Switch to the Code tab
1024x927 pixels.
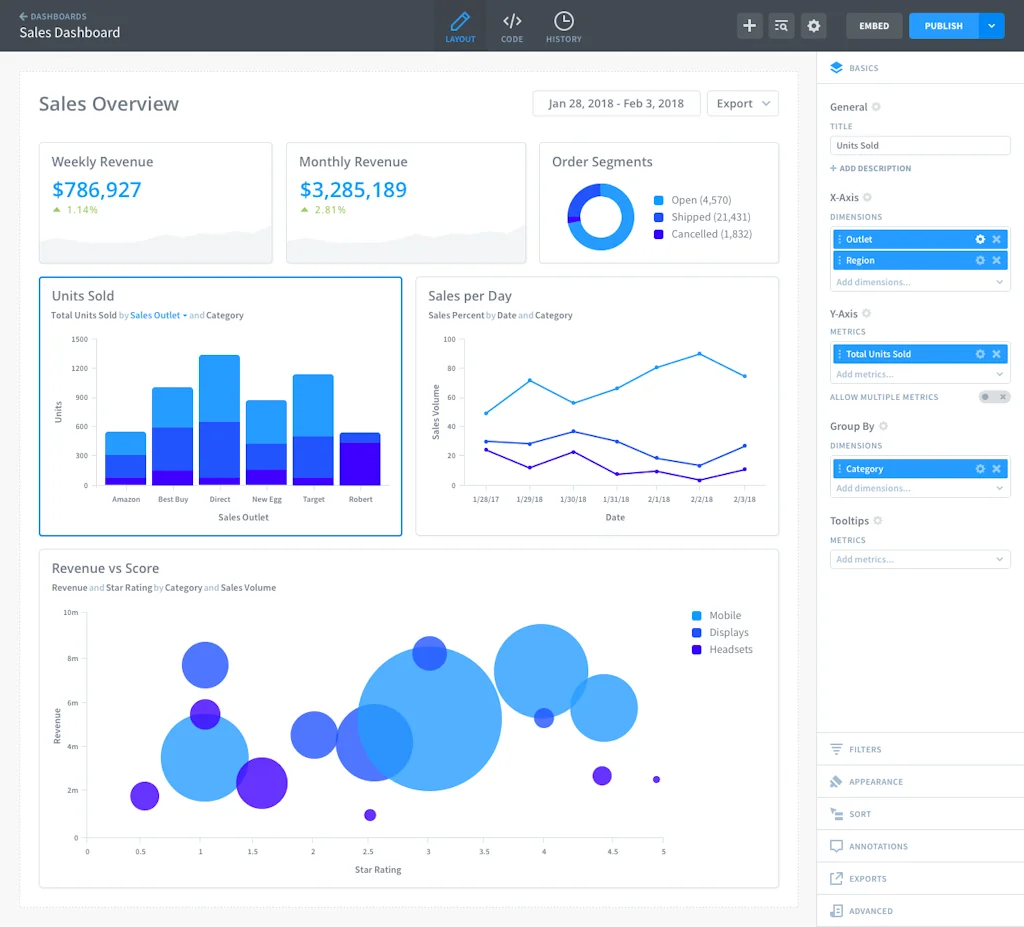pos(512,27)
